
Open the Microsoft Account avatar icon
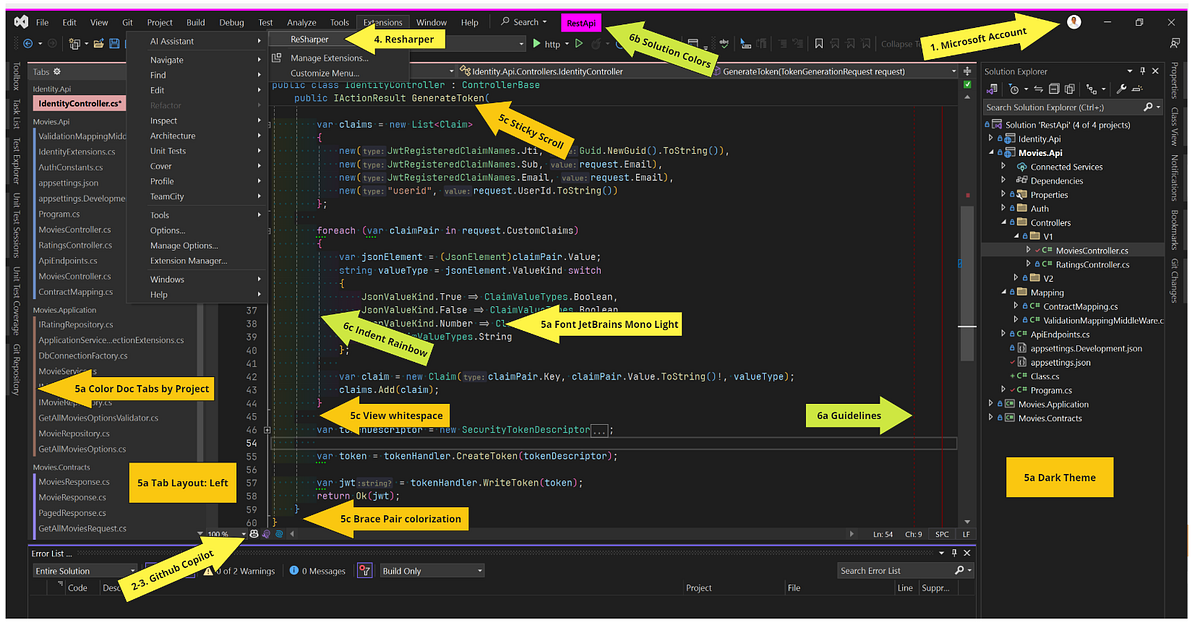(x=1073, y=22)
